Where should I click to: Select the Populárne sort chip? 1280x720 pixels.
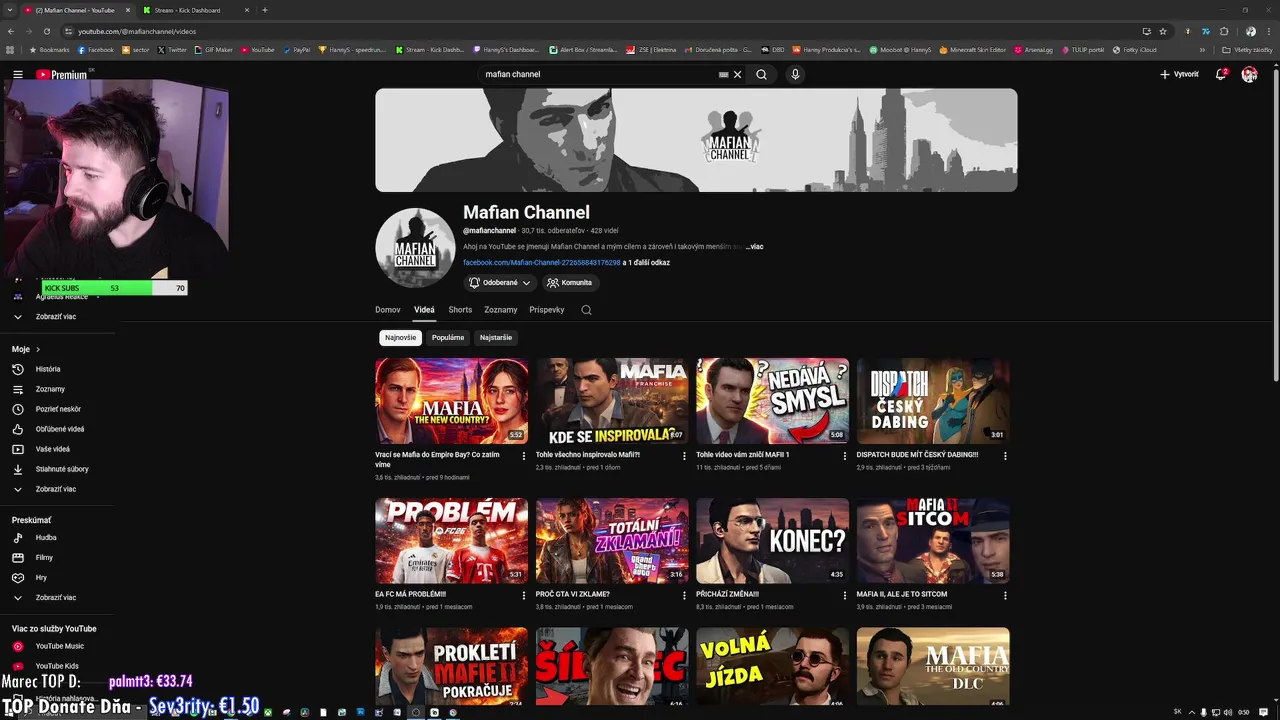click(x=448, y=338)
